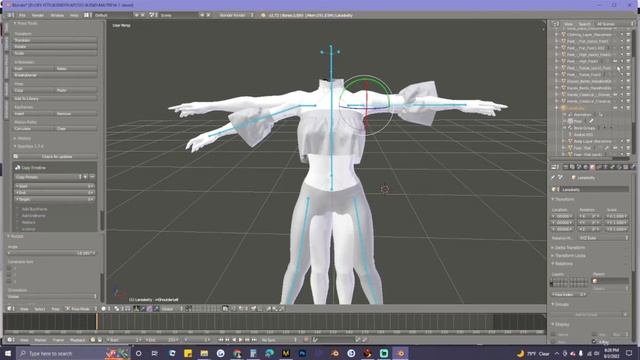
Task: Open File Explorer from the taskbar
Action: [204, 353]
